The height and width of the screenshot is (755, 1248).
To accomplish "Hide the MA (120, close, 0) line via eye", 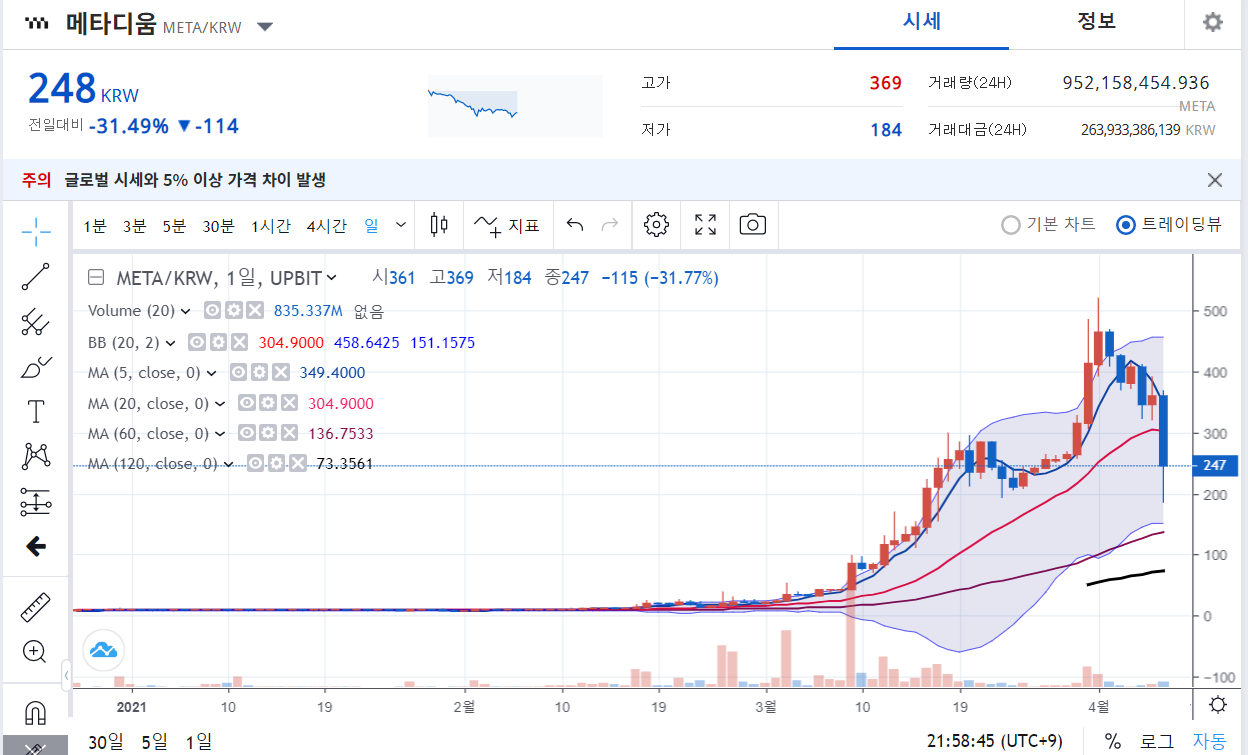I will [x=255, y=463].
